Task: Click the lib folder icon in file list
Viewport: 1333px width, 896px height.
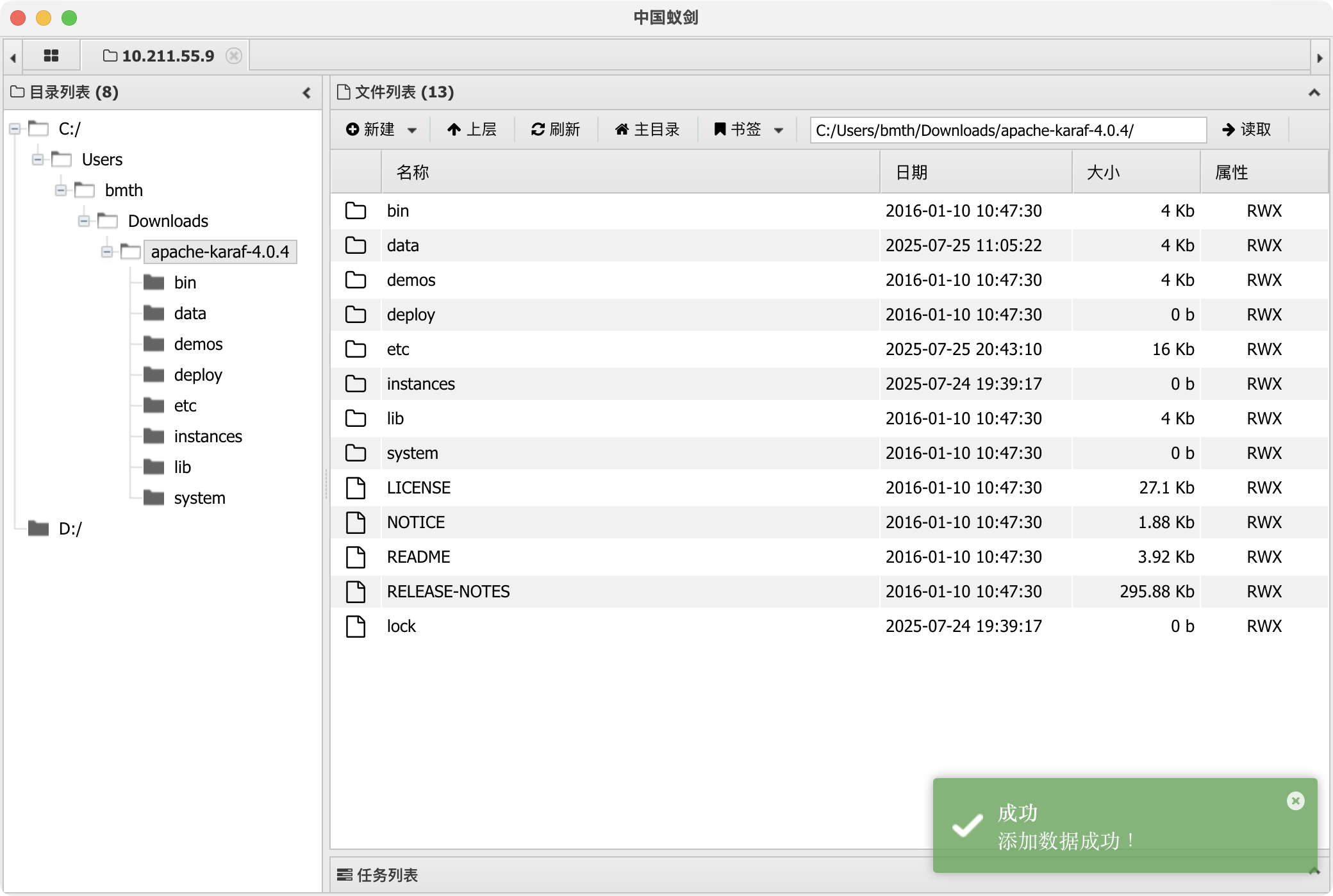Action: click(356, 419)
